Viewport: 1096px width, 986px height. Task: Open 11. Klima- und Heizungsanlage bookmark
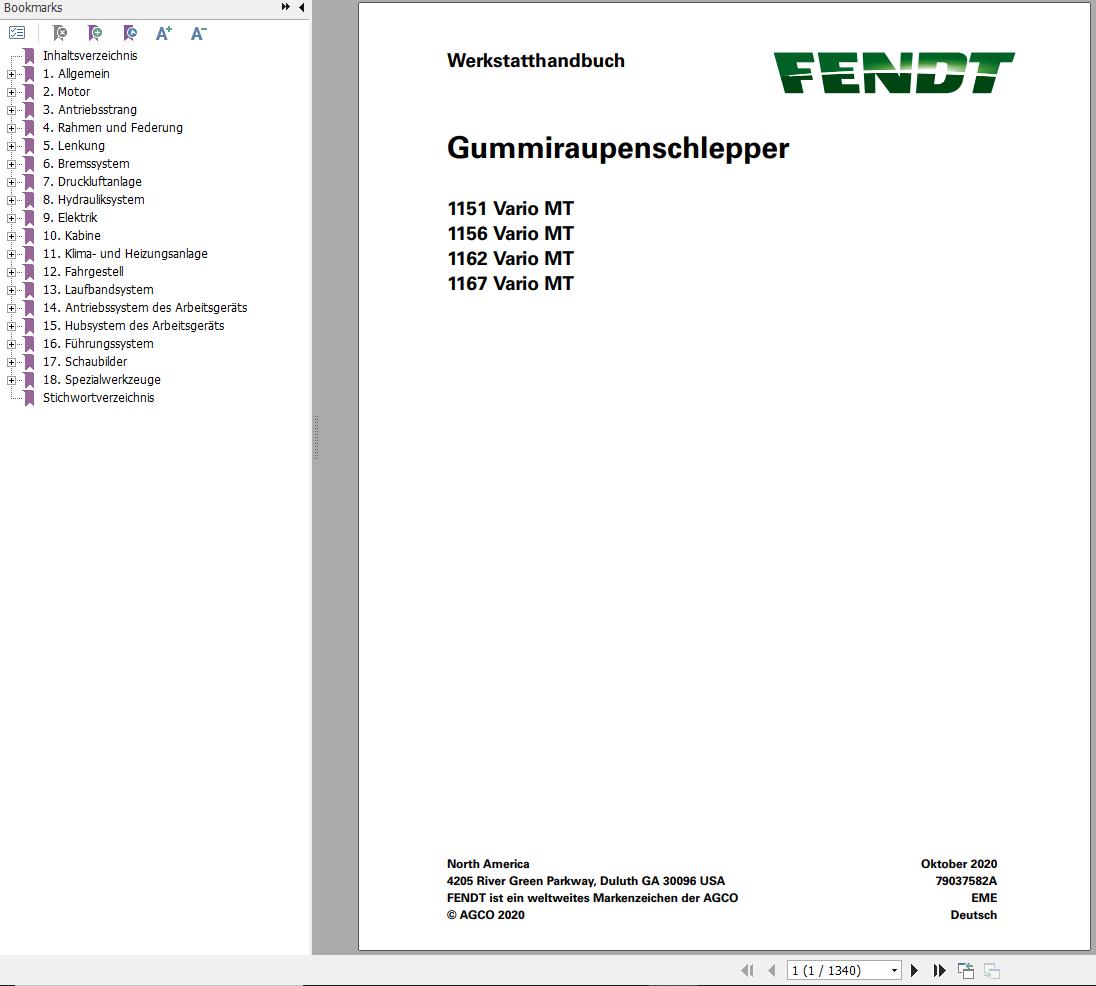[x=125, y=254]
